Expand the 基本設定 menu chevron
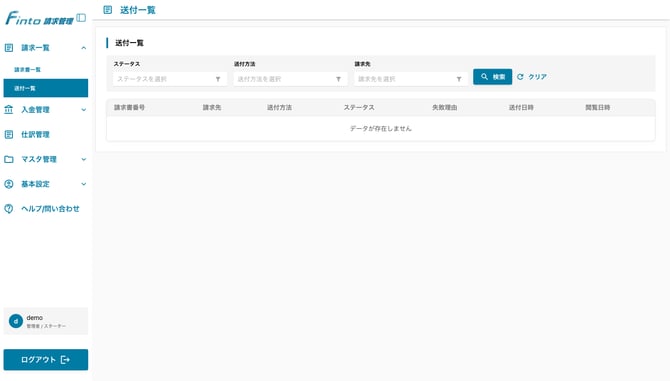The height and width of the screenshot is (381, 670). [x=84, y=184]
